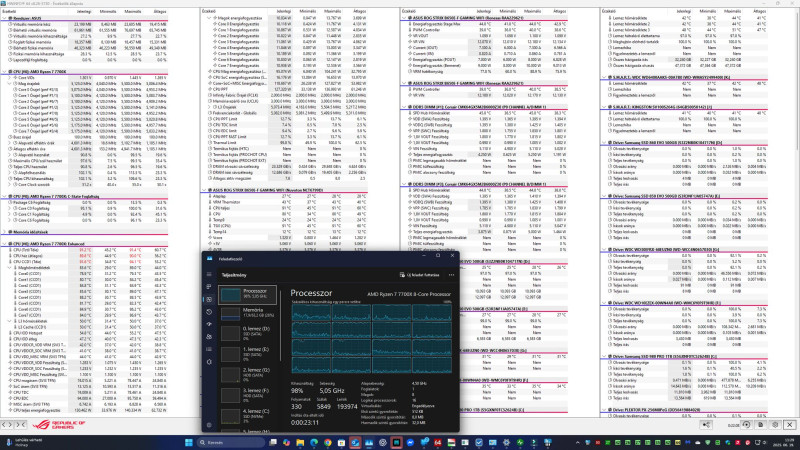Select 4. lemez (C:) disk item

point(248,415)
